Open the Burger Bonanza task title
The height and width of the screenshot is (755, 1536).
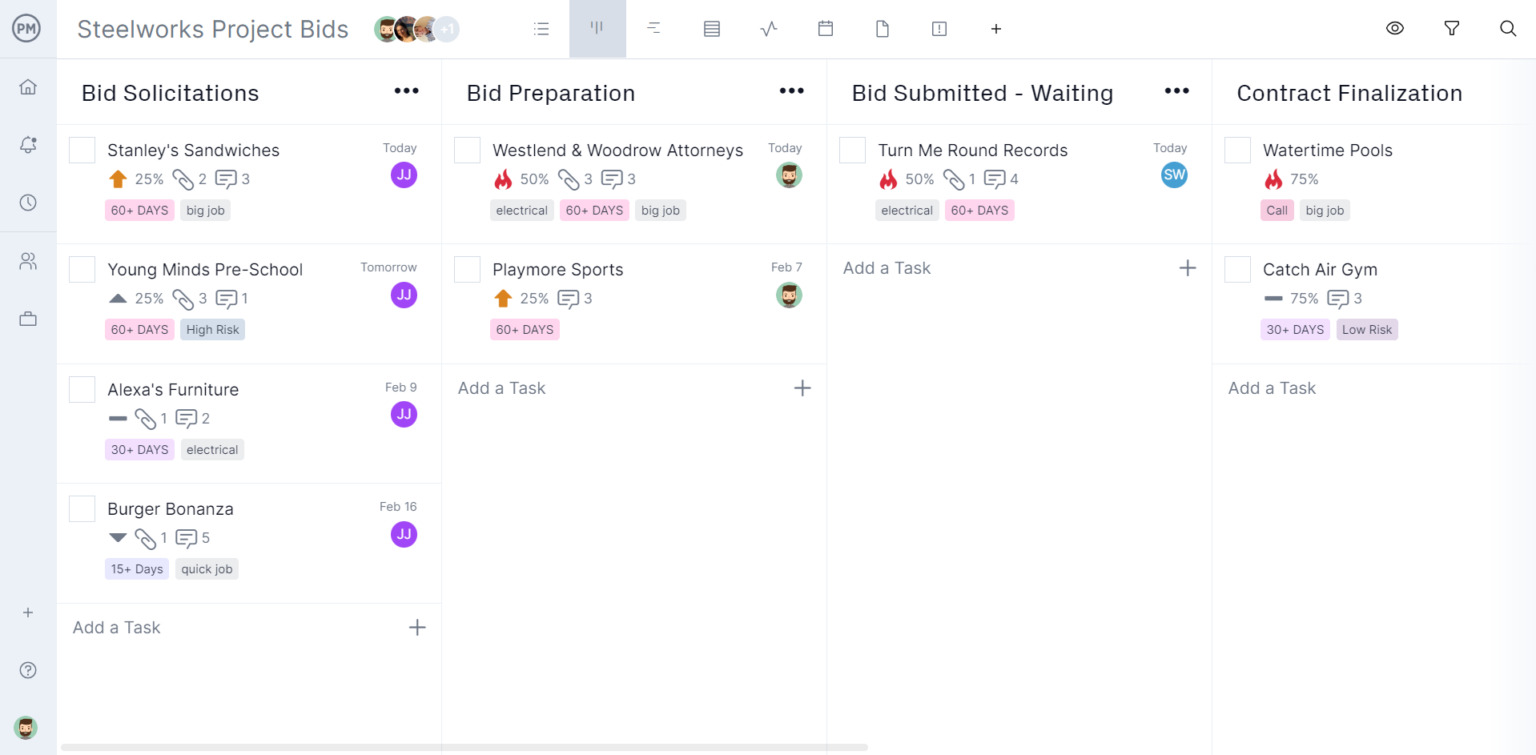click(x=170, y=509)
